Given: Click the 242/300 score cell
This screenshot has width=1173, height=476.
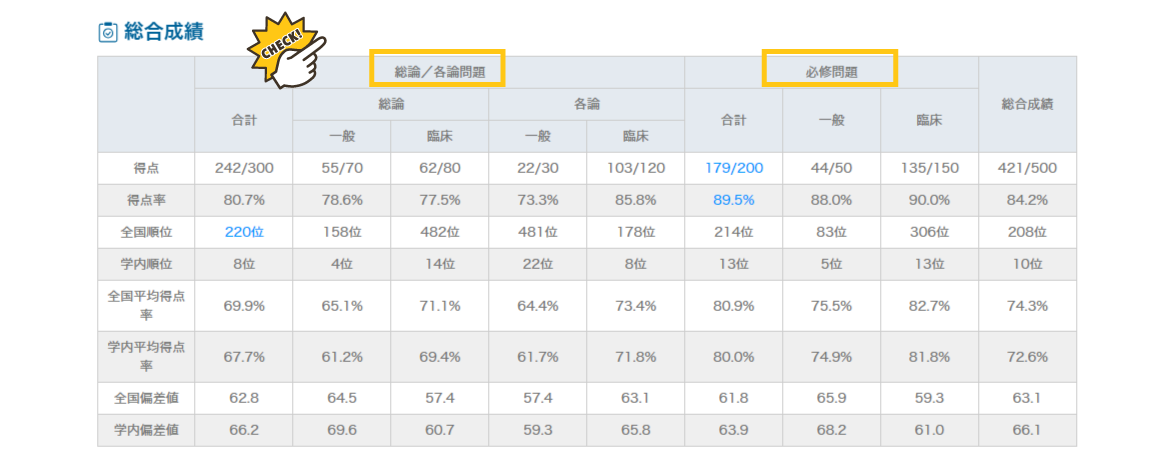Looking at the screenshot, I should pos(244,168).
